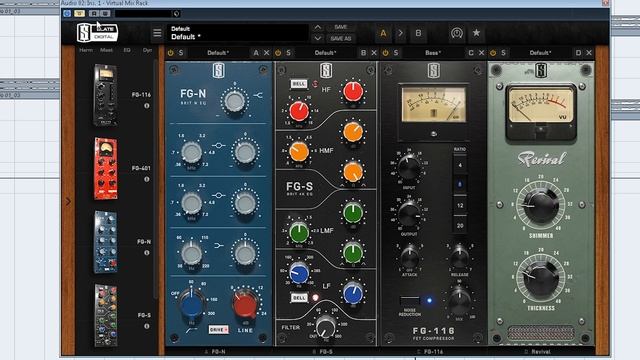
Task: Click slot letter C on FG-116 module
Action: [x=471, y=53]
